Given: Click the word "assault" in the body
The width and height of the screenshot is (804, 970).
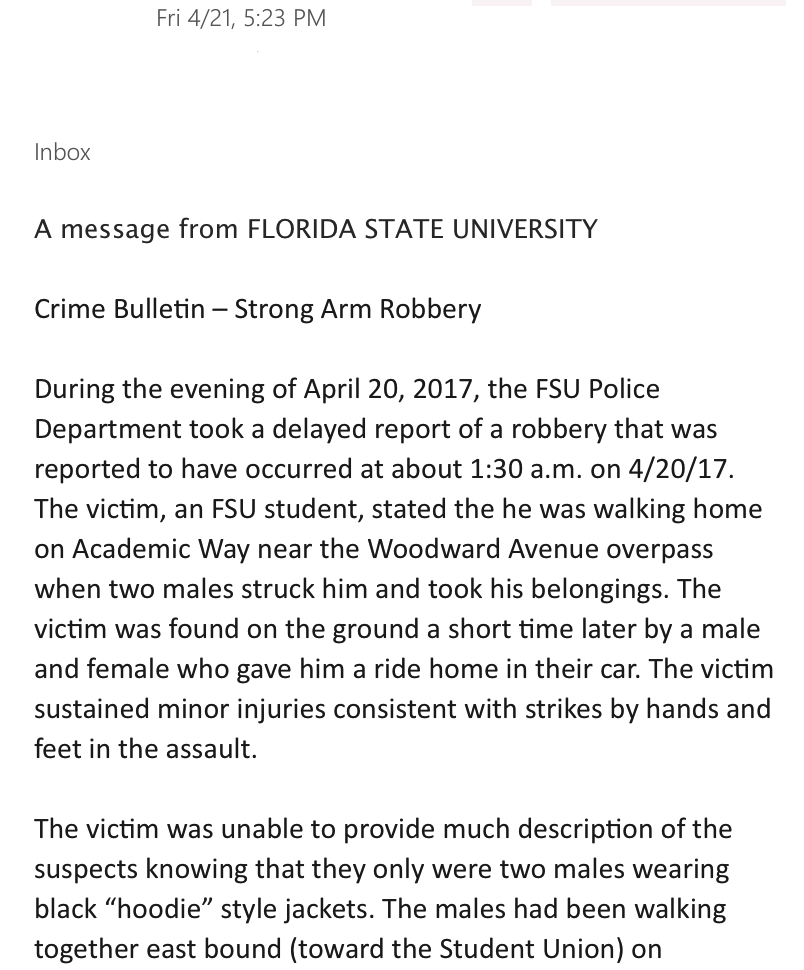Looking at the screenshot, I should (210, 749).
